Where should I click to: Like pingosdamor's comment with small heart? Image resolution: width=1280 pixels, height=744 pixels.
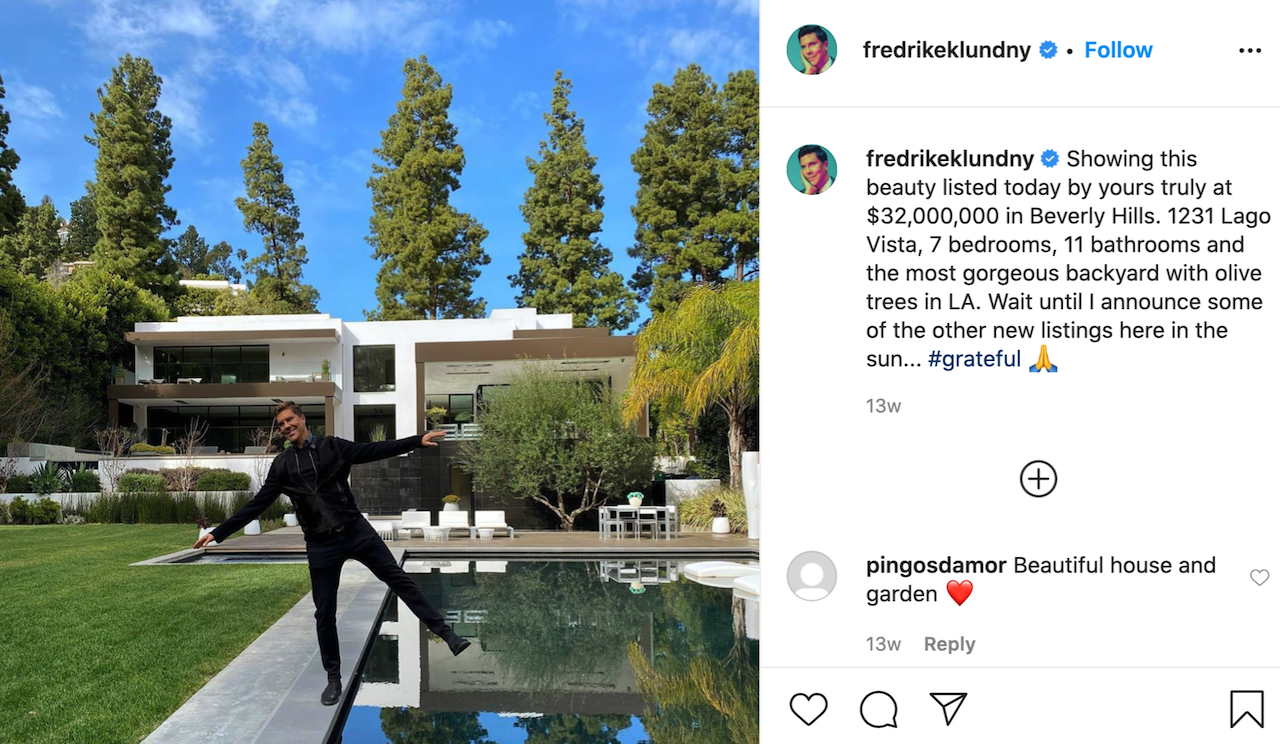(x=1259, y=577)
